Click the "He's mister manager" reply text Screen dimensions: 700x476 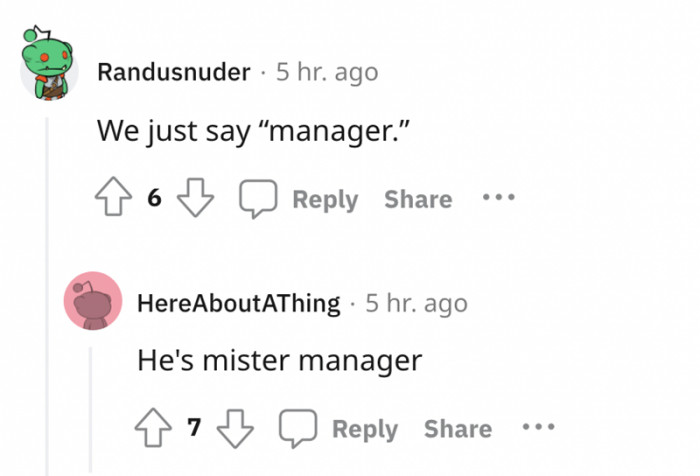pos(279,361)
